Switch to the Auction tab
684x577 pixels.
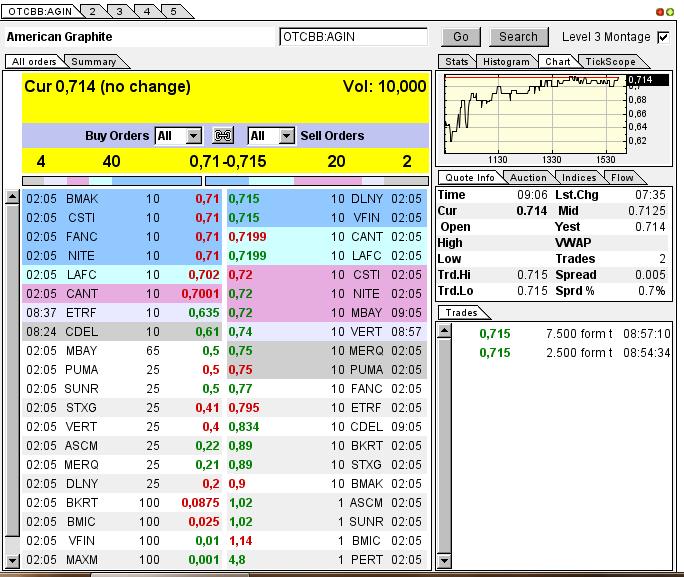[528, 178]
